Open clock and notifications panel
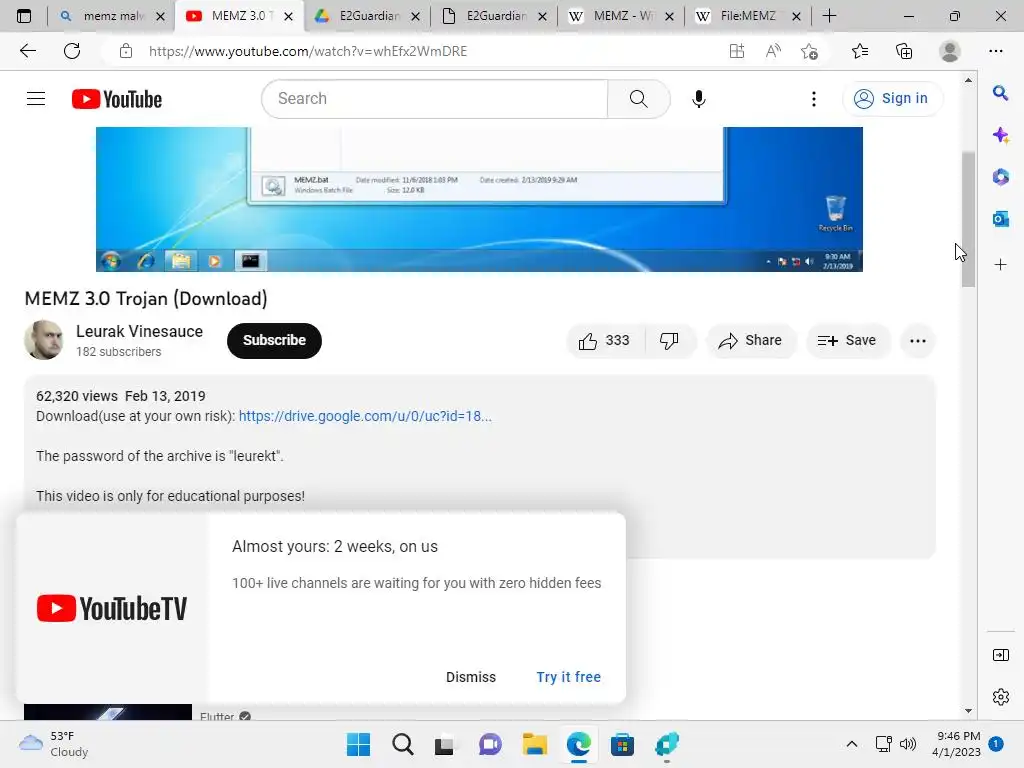Image resolution: width=1024 pixels, height=768 pixels. (965, 744)
